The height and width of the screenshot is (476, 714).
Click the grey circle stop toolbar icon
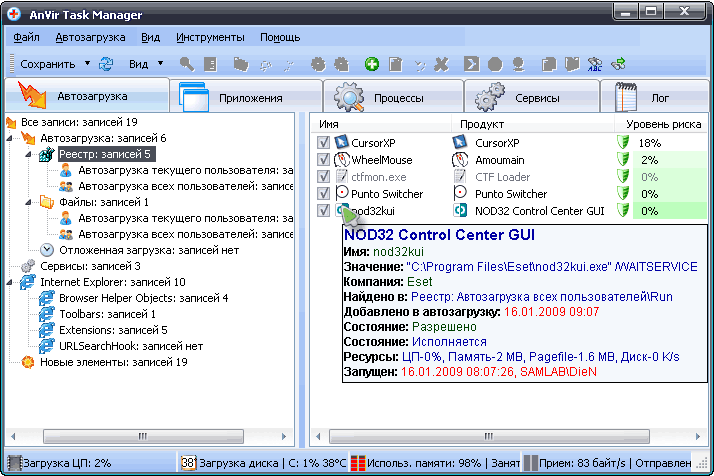point(495,64)
